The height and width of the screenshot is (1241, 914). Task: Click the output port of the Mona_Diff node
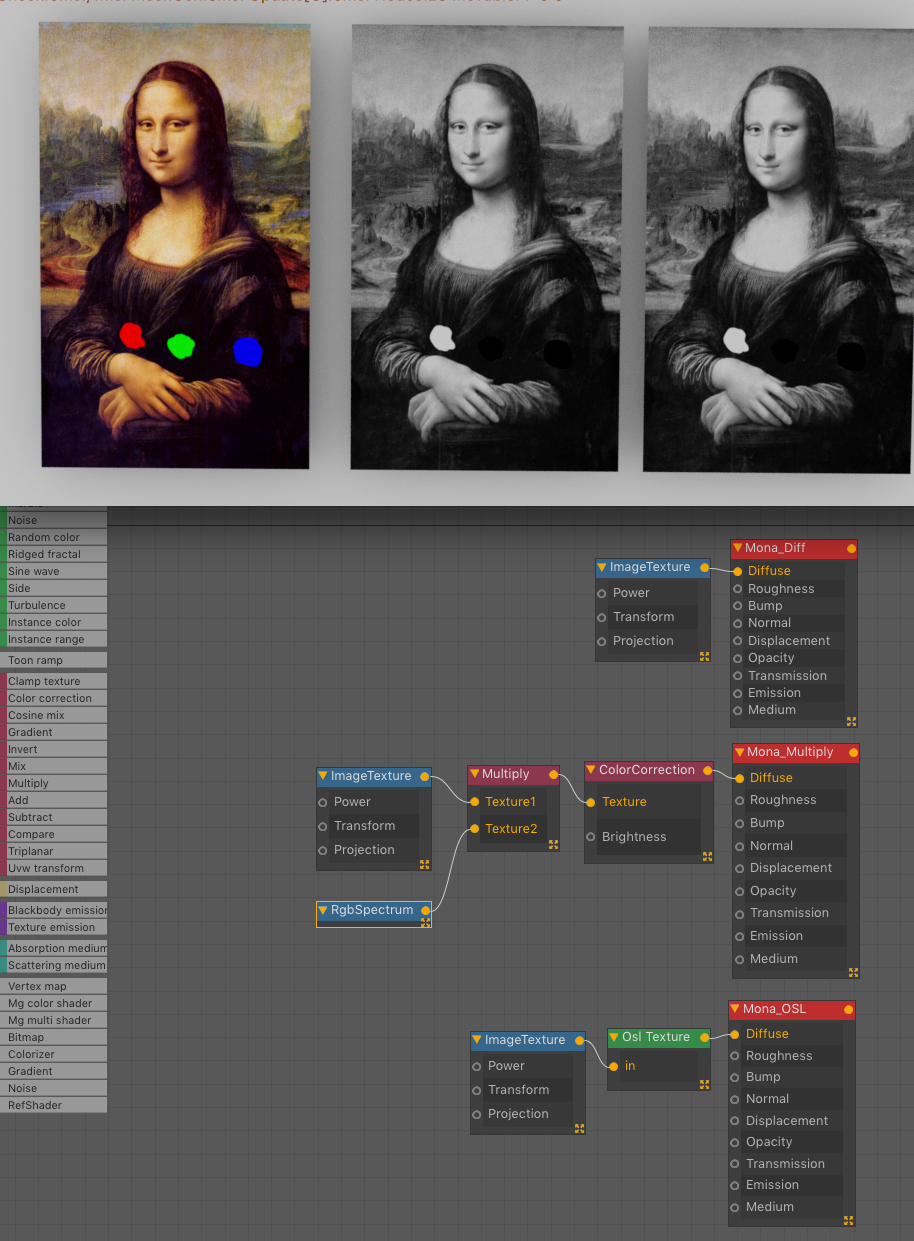(851, 548)
